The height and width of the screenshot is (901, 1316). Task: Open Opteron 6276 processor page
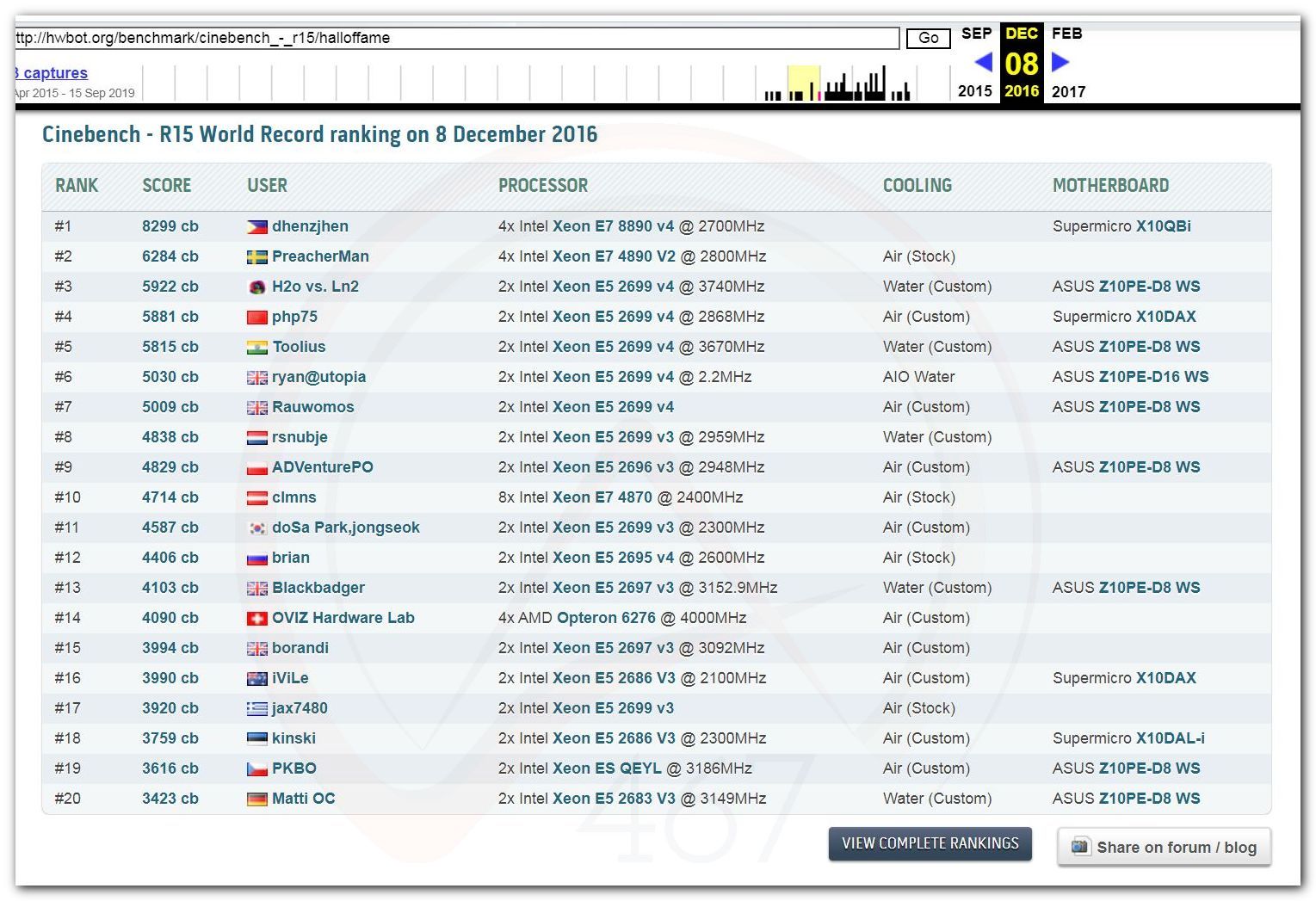pos(606,618)
